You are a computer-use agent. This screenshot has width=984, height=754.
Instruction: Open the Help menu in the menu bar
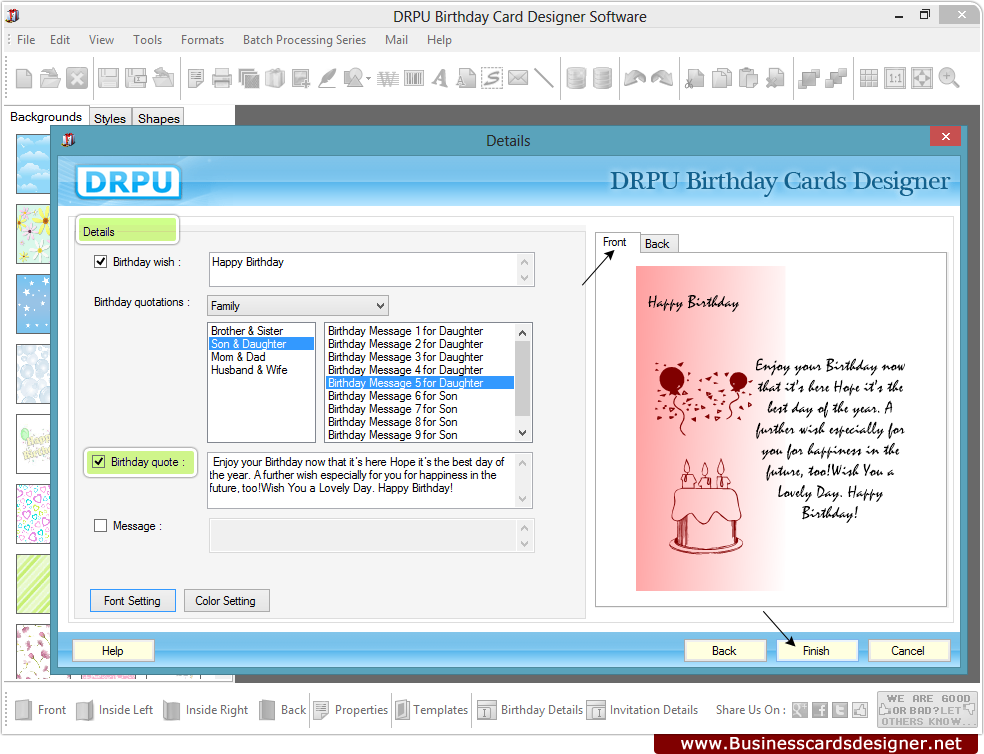(x=439, y=40)
